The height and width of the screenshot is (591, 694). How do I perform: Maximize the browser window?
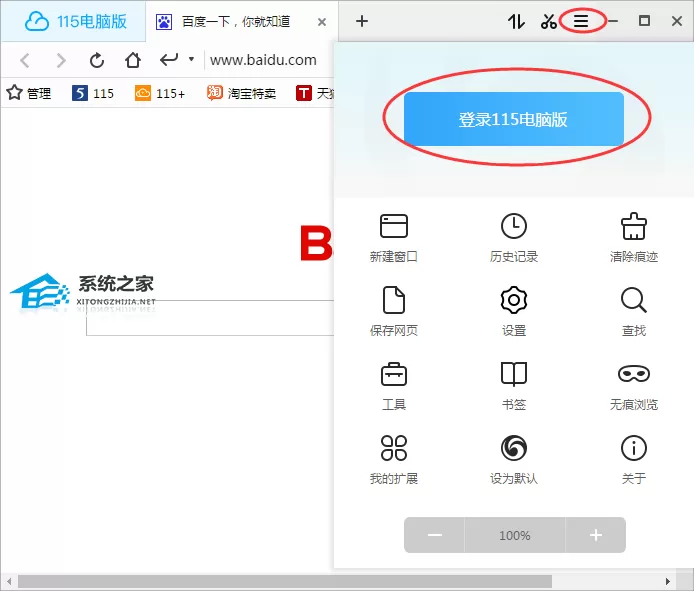click(x=644, y=21)
